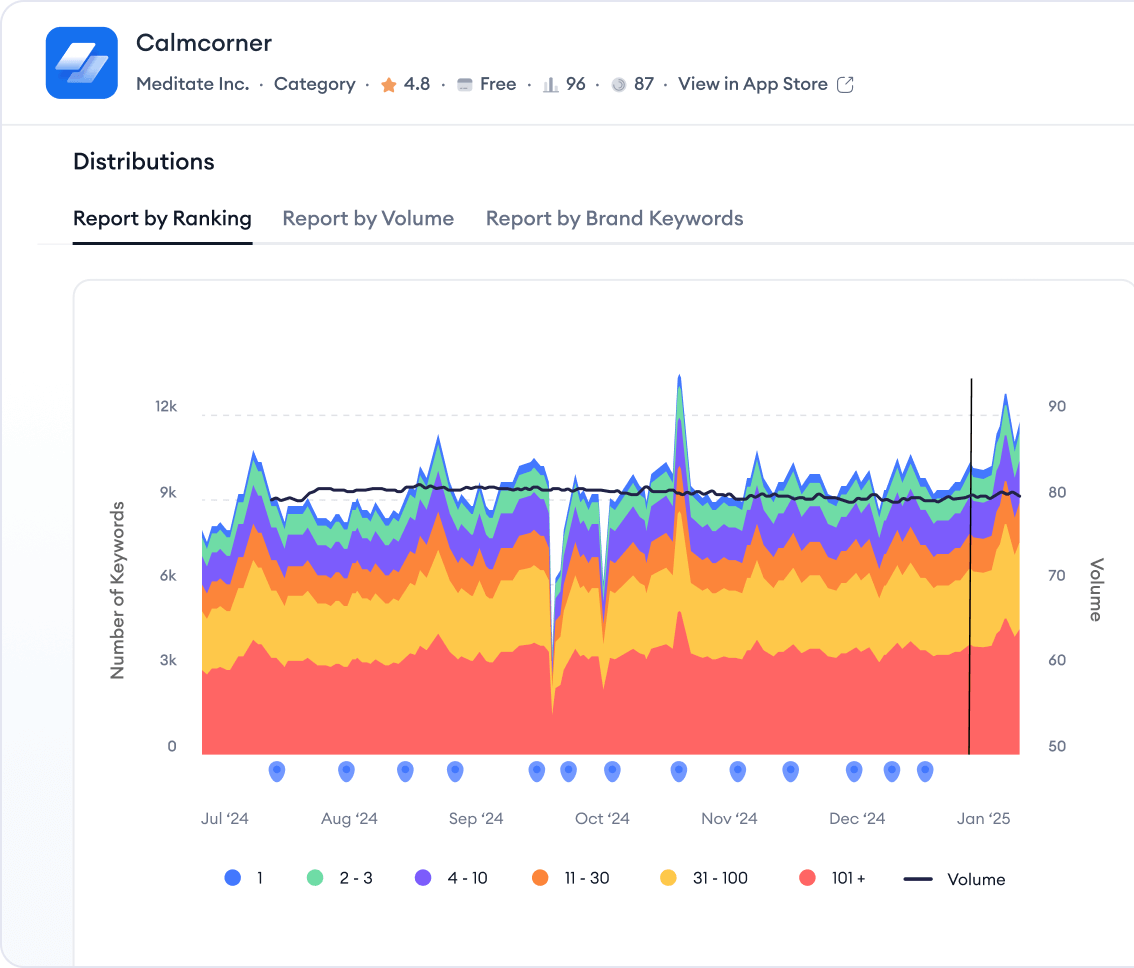This screenshot has width=1134, height=968.
Task: Click the orange rating star icon
Action: coord(389,85)
